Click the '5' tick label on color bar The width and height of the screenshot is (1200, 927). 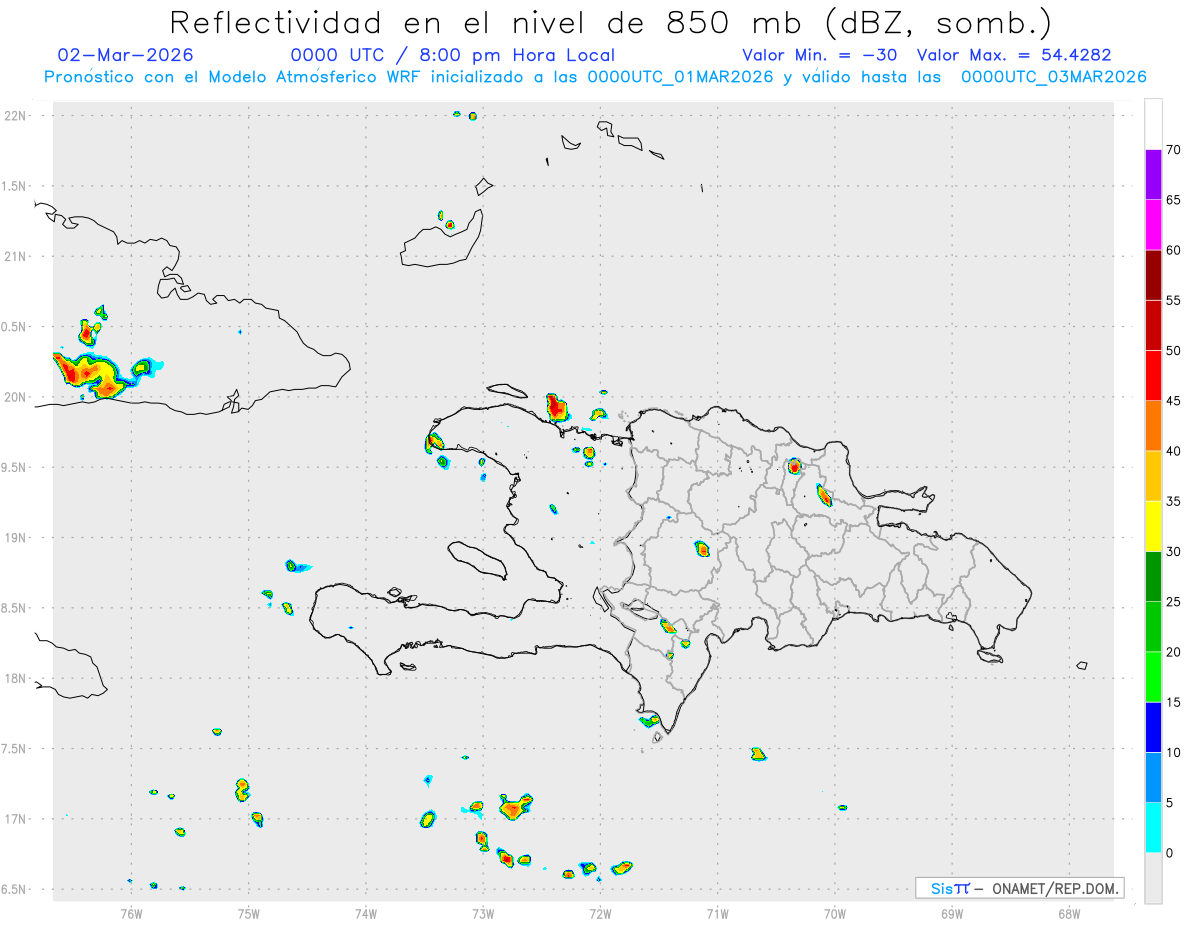click(x=1169, y=803)
